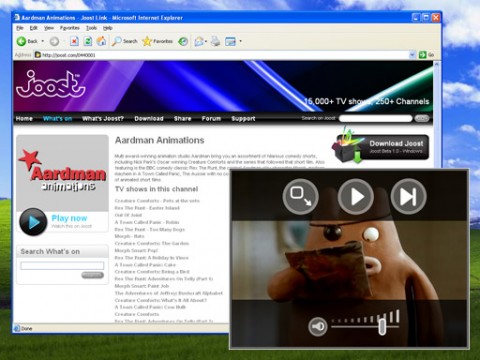Click the Aardman Animations logo thumbnail

62,173
